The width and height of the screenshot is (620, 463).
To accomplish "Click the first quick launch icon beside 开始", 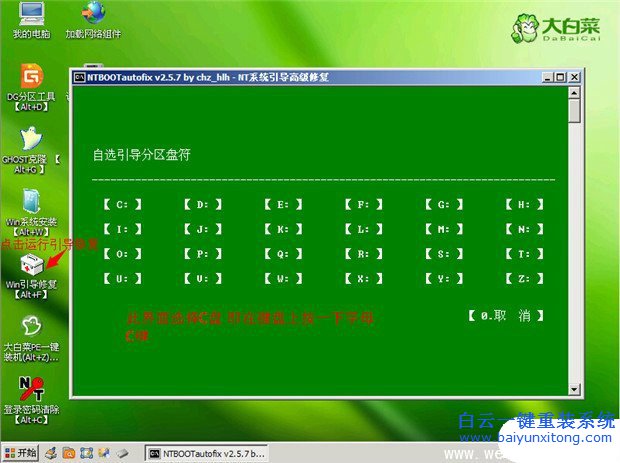I will (51, 454).
